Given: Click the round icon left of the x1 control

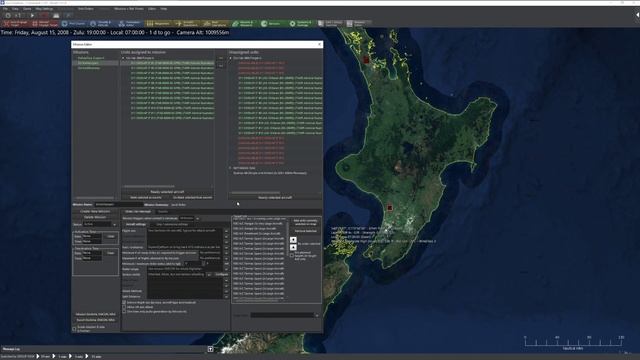Looking at the screenshot, I should 8,15.
